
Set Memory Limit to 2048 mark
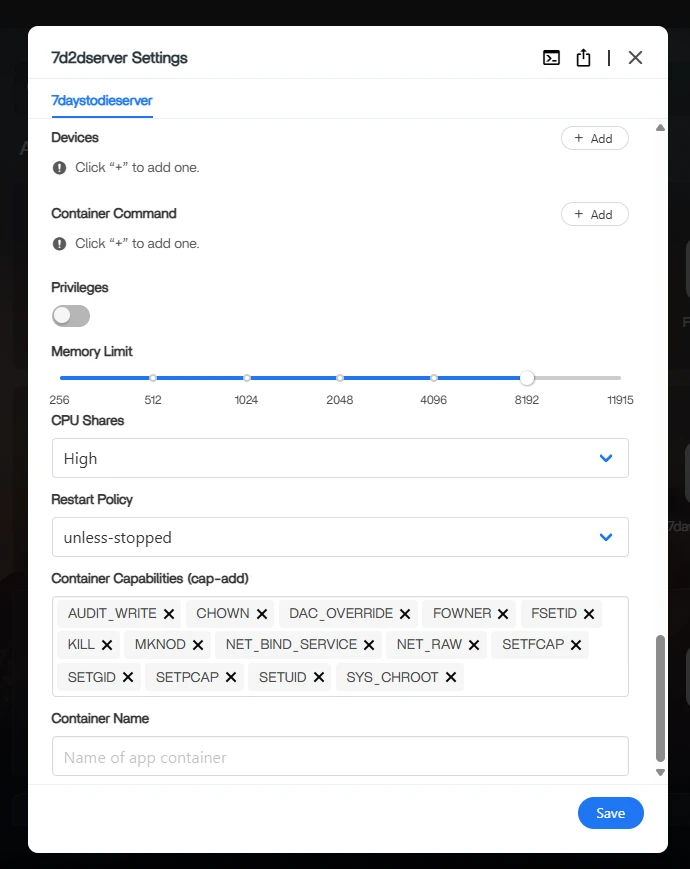[x=340, y=378]
